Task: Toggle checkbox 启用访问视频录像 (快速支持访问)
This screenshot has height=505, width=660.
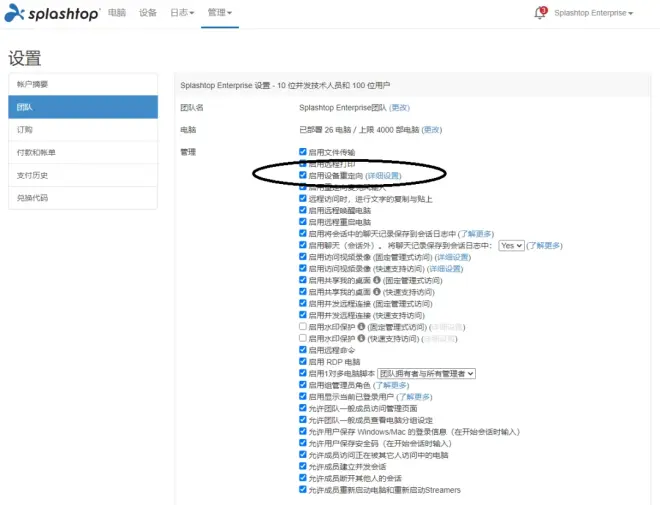Action: pos(303,268)
